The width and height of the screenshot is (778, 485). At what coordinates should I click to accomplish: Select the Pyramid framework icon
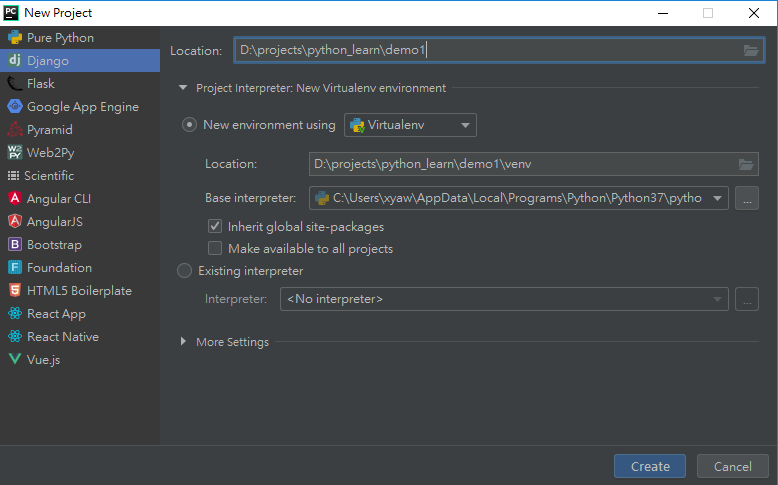tap(15, 130)
